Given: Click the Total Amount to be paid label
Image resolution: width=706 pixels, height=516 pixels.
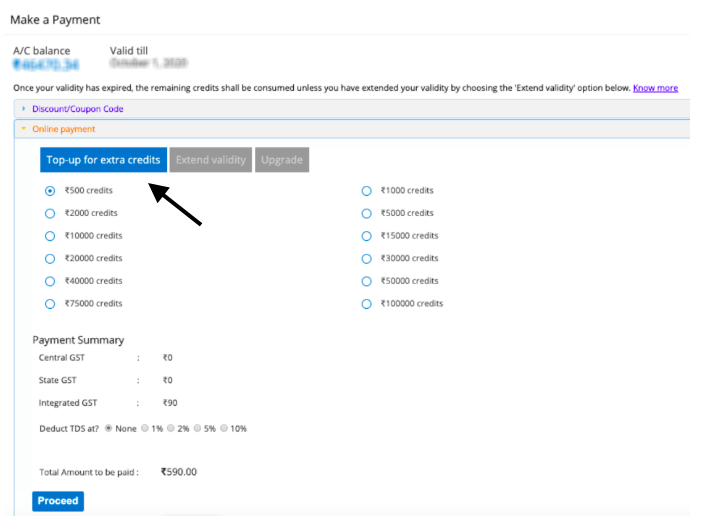Looking at the screenshot, I should coord(89,472).
